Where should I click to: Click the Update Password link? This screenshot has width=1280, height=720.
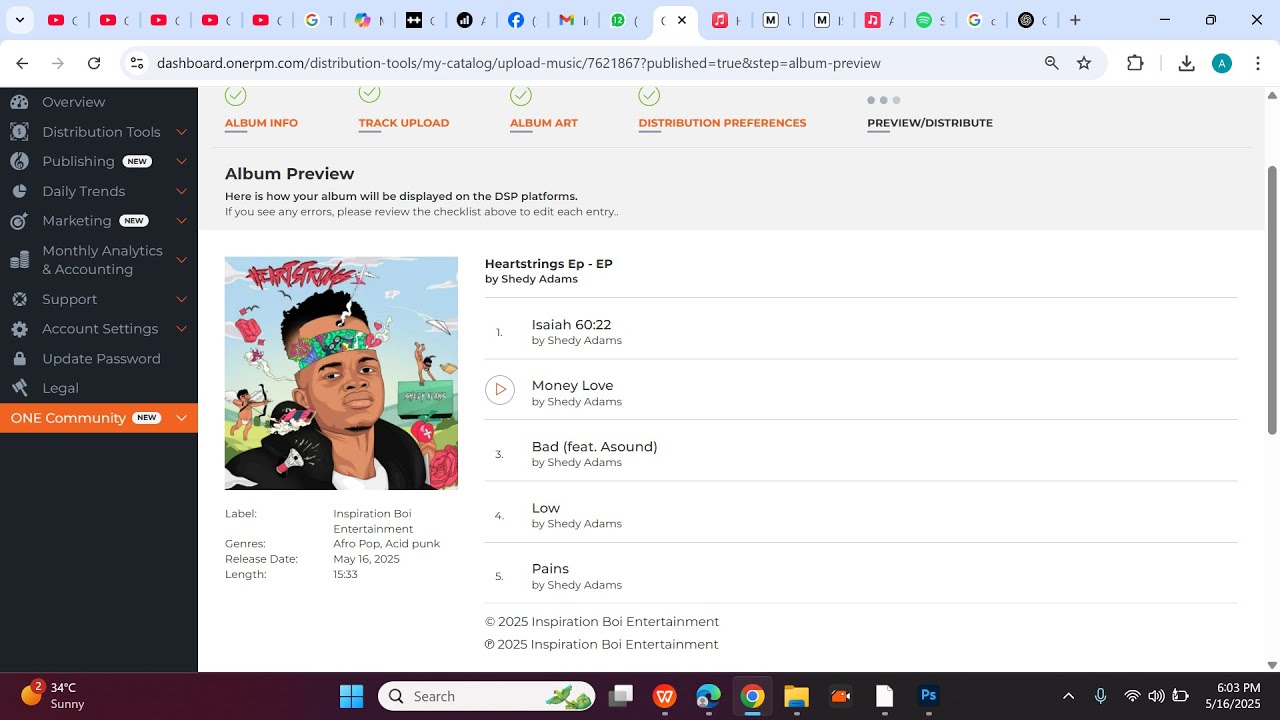pos(101,358)
